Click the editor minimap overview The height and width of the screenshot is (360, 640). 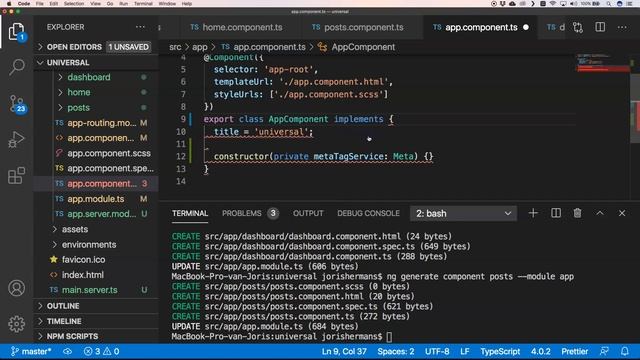pyautogui.click(x=603, y=62)
